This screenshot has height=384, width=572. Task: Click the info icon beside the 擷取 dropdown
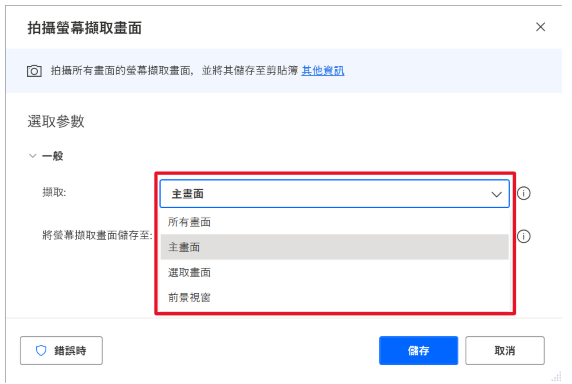pos(523,193)
